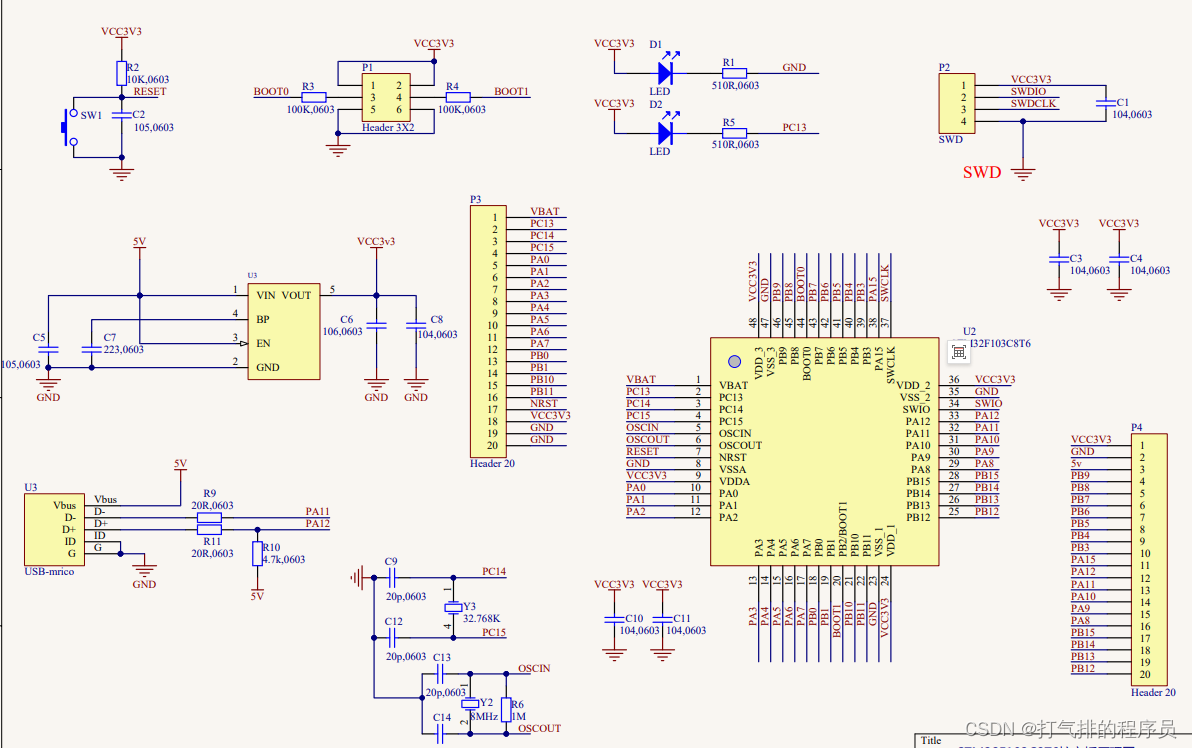Viewport: 1192px width, 748px height.
Task: Click the 'VIN VOUT' text inside regulator
Action: 284,296
